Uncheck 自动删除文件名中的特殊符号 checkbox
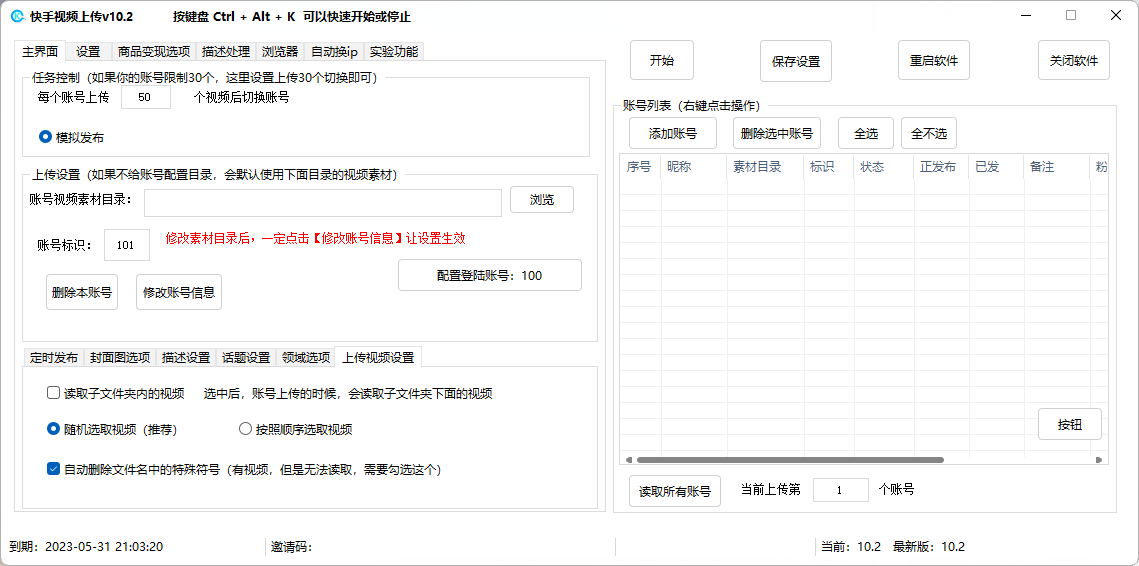The height and width of the screenshot is (566, 1139). pyautogui.click(x=54, y=468)
